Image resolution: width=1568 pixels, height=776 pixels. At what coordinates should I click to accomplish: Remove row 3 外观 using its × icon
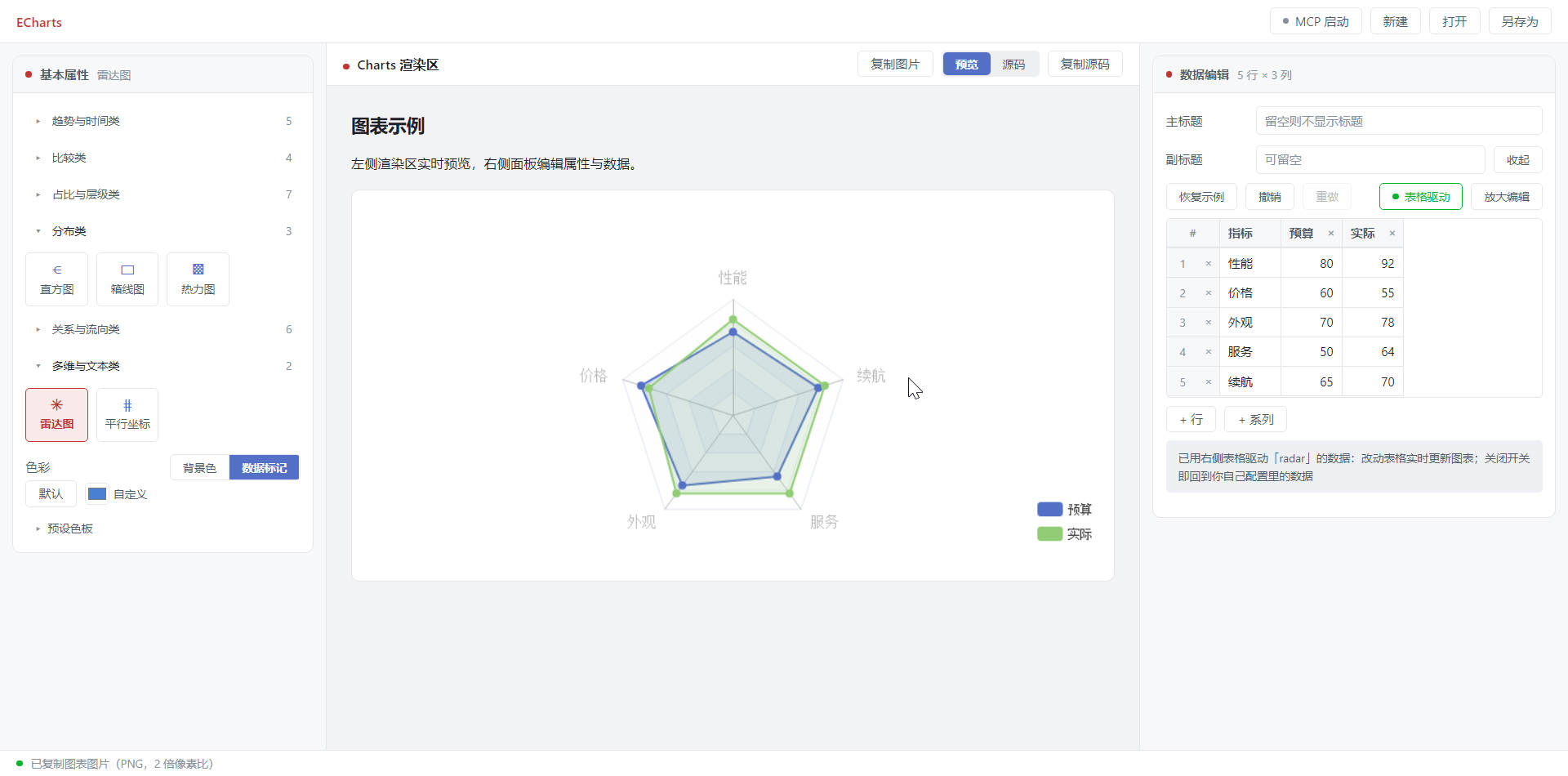(1209, 323)
